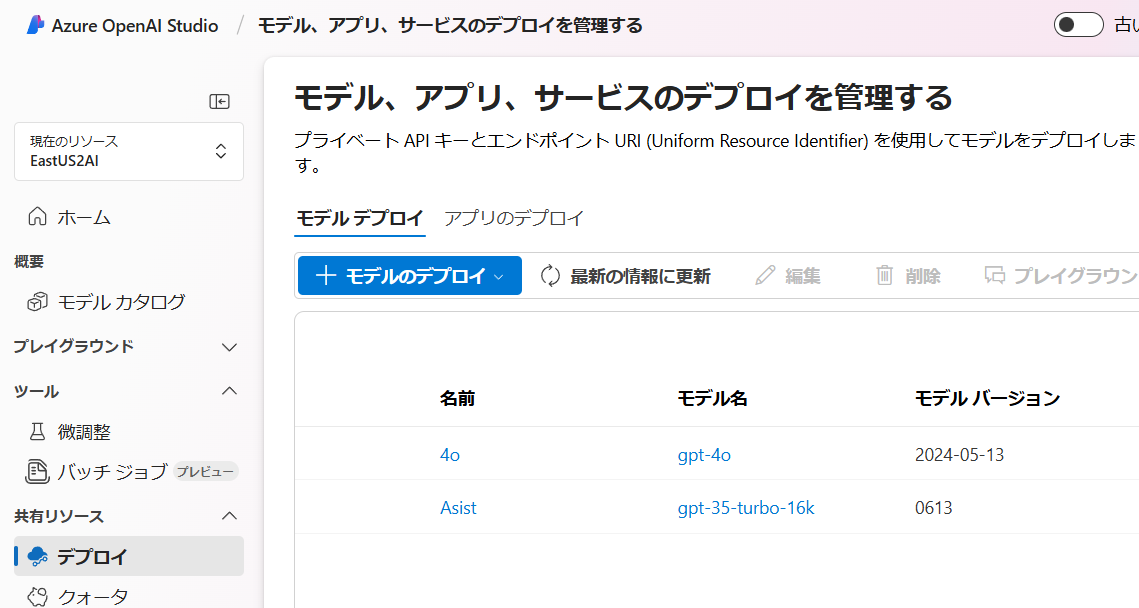
Task: Expand the プレイグラウンド section chevron
Action: click(x=229, y=347)
